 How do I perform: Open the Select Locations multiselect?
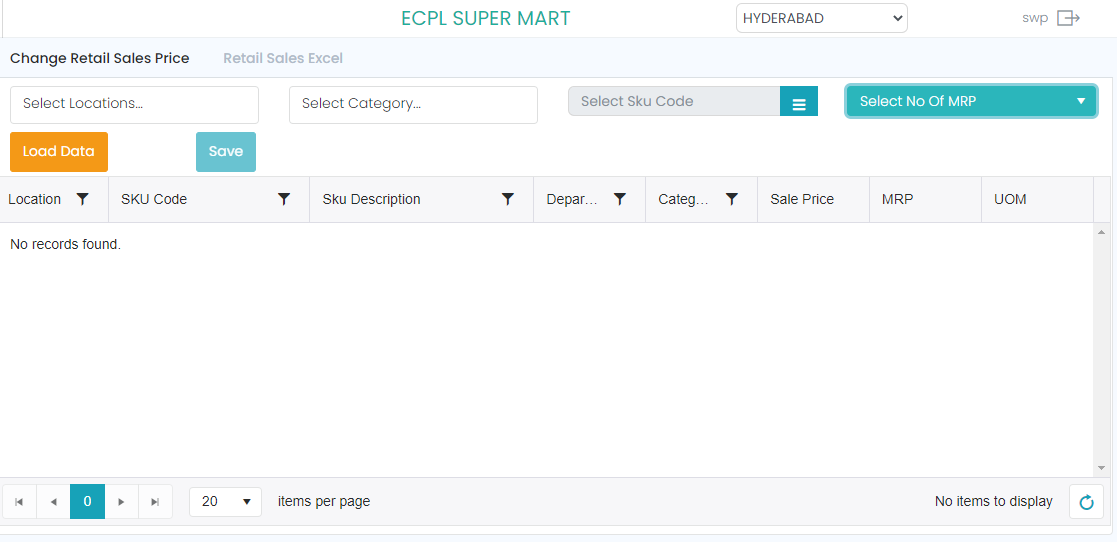pos(134,105)
